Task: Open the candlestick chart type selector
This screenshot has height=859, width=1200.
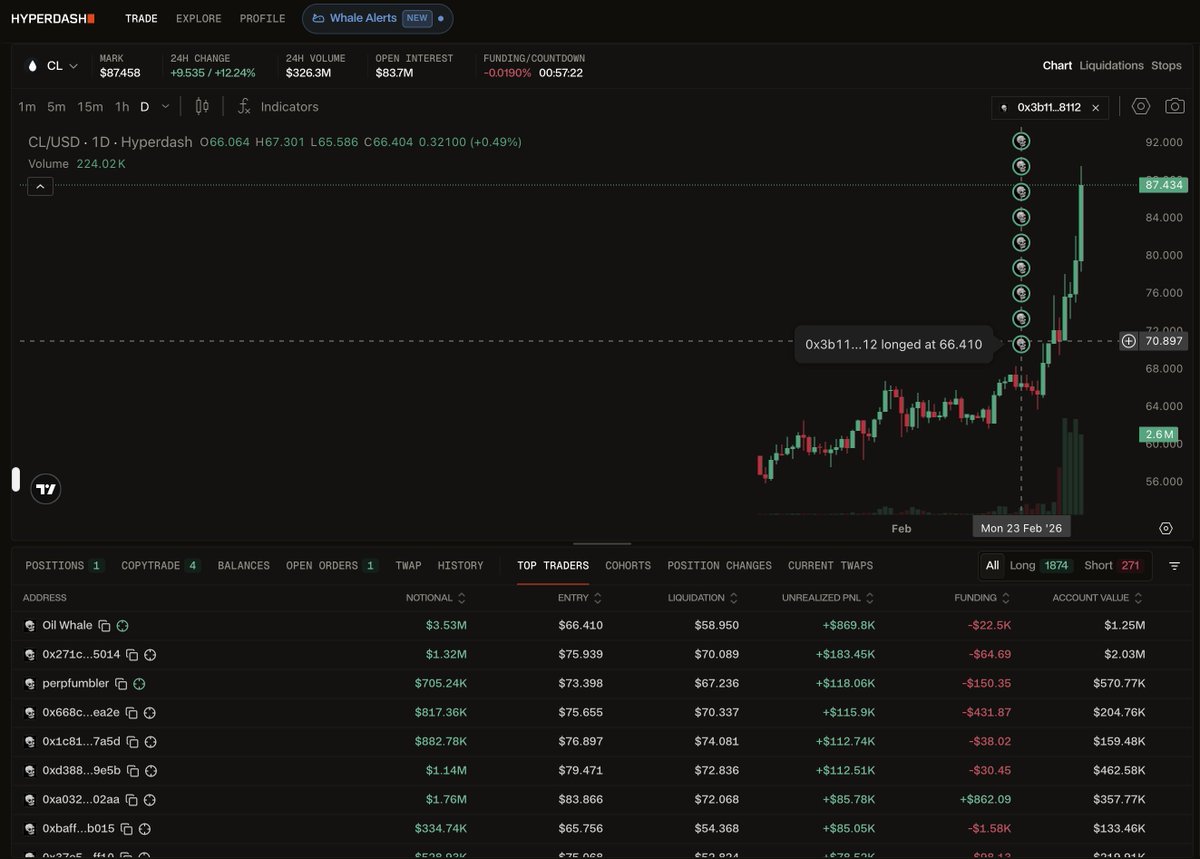Action: coord(202,106)
